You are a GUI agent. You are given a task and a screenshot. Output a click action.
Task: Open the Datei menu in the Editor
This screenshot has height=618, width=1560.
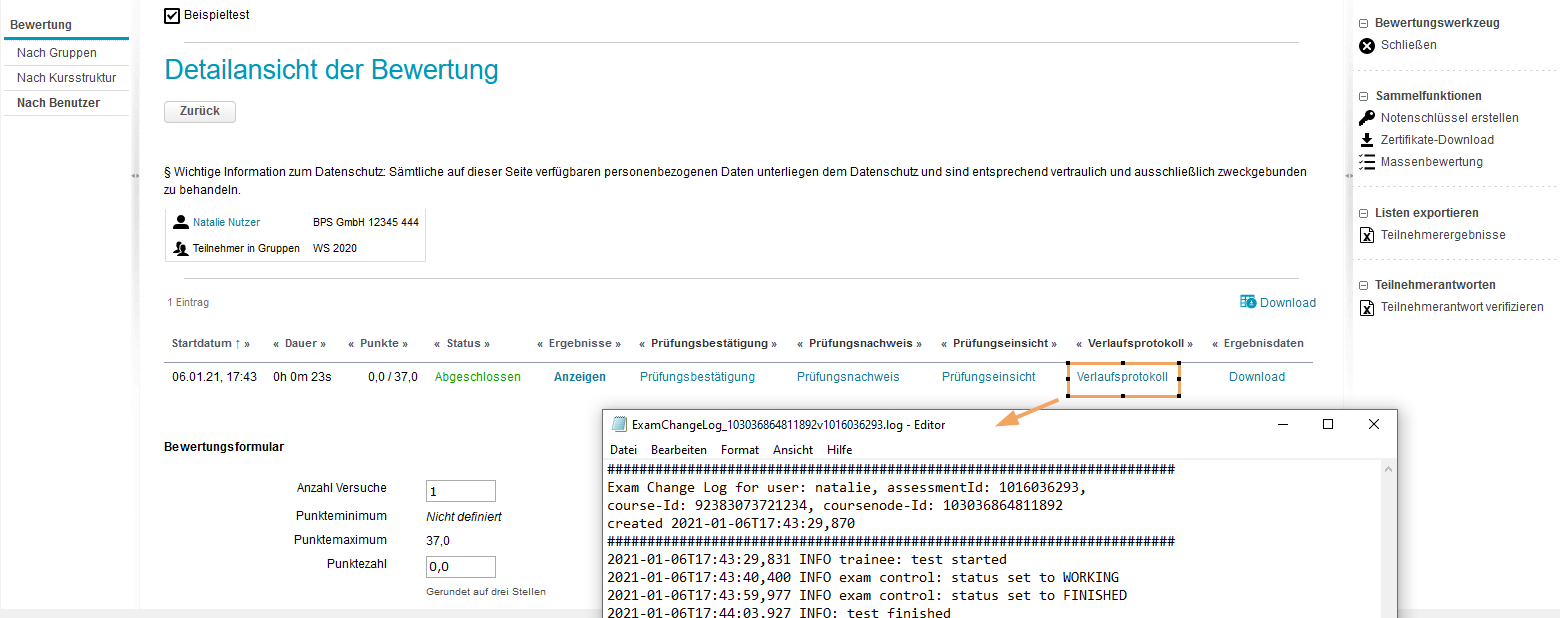point(623,450)
